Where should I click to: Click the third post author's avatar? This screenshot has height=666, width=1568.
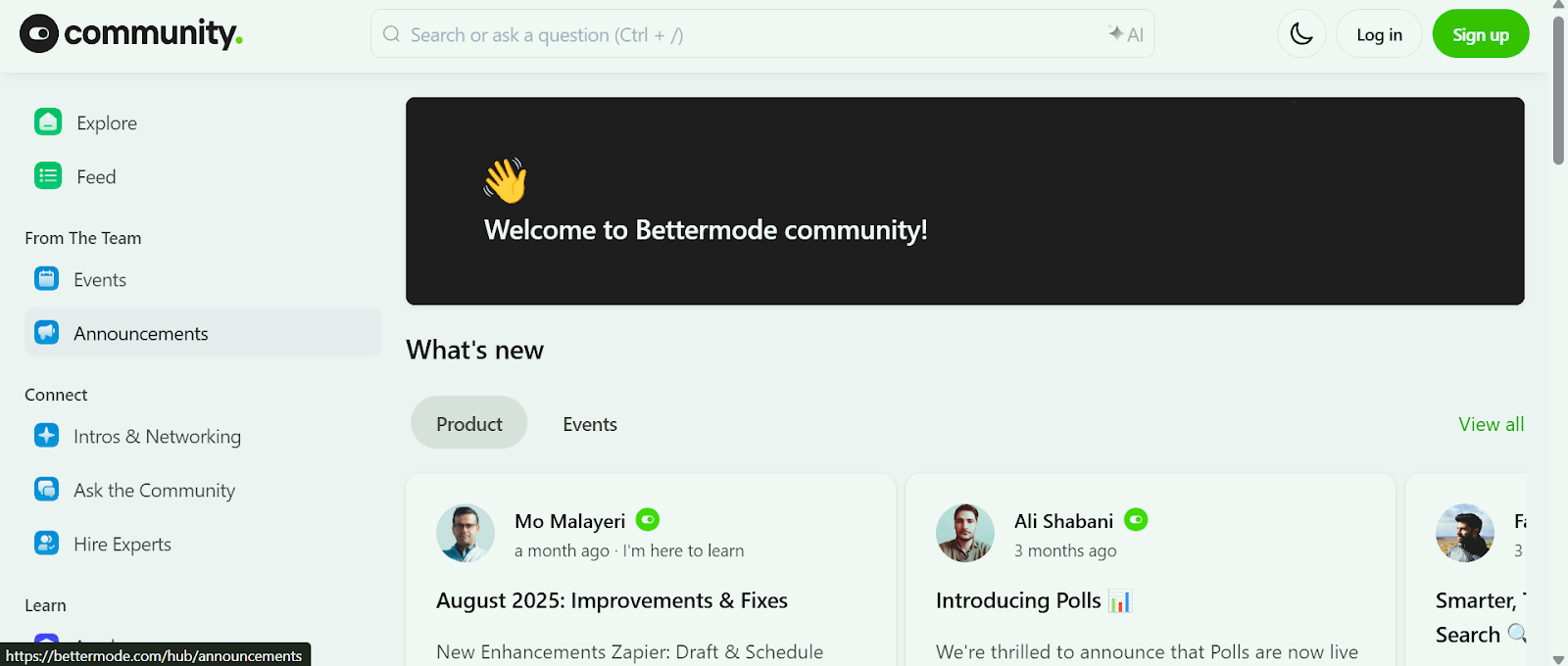(x=1465, y=533)
